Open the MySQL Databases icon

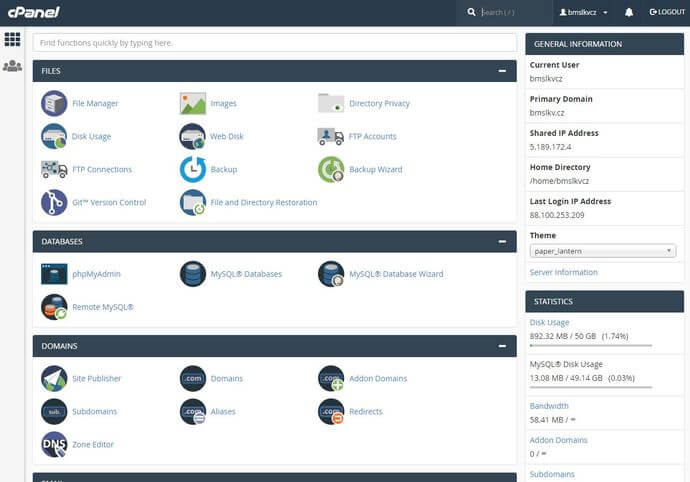[x=193, y=274]
